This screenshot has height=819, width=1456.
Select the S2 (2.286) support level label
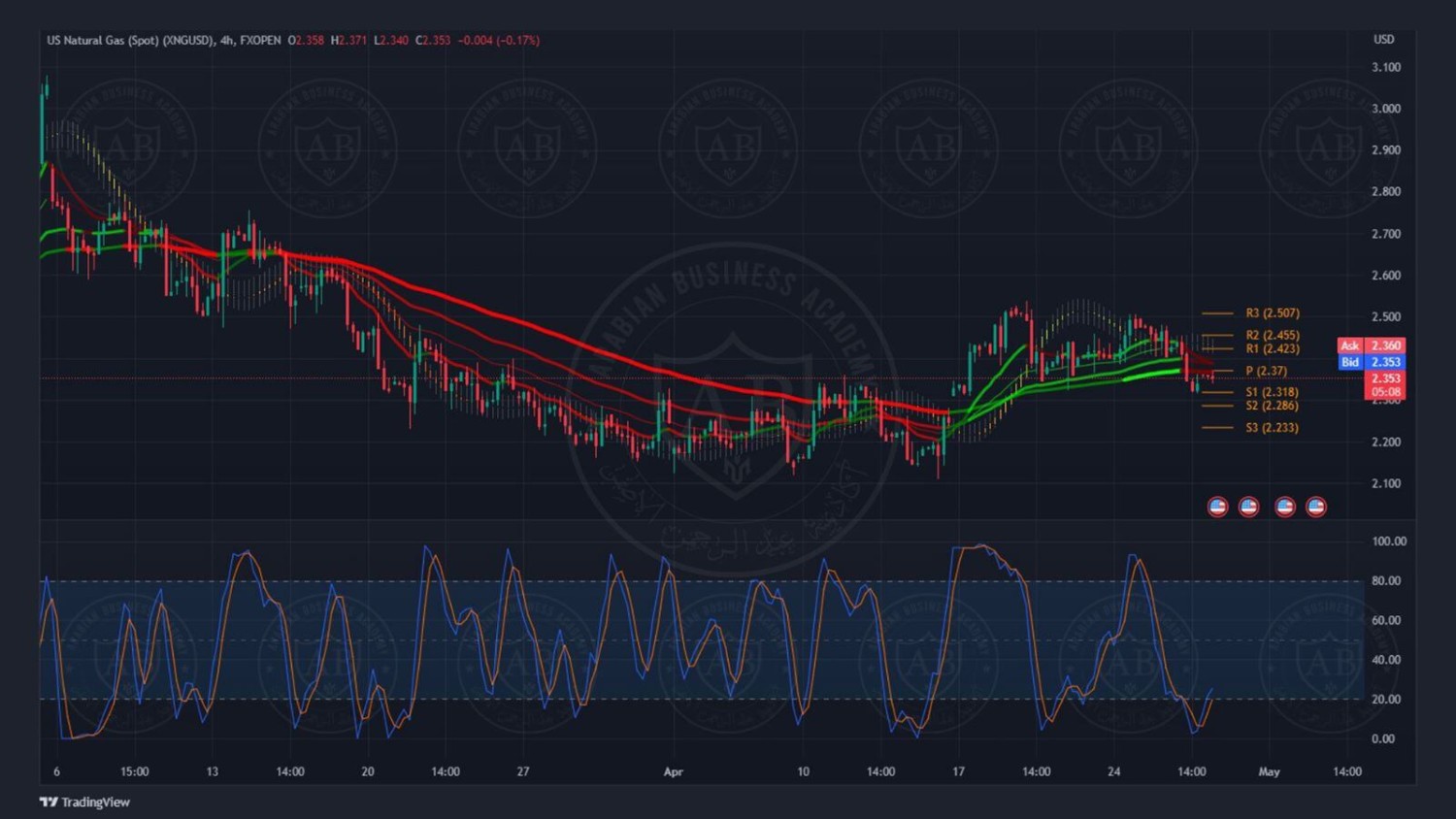[x=1273, y=406]
